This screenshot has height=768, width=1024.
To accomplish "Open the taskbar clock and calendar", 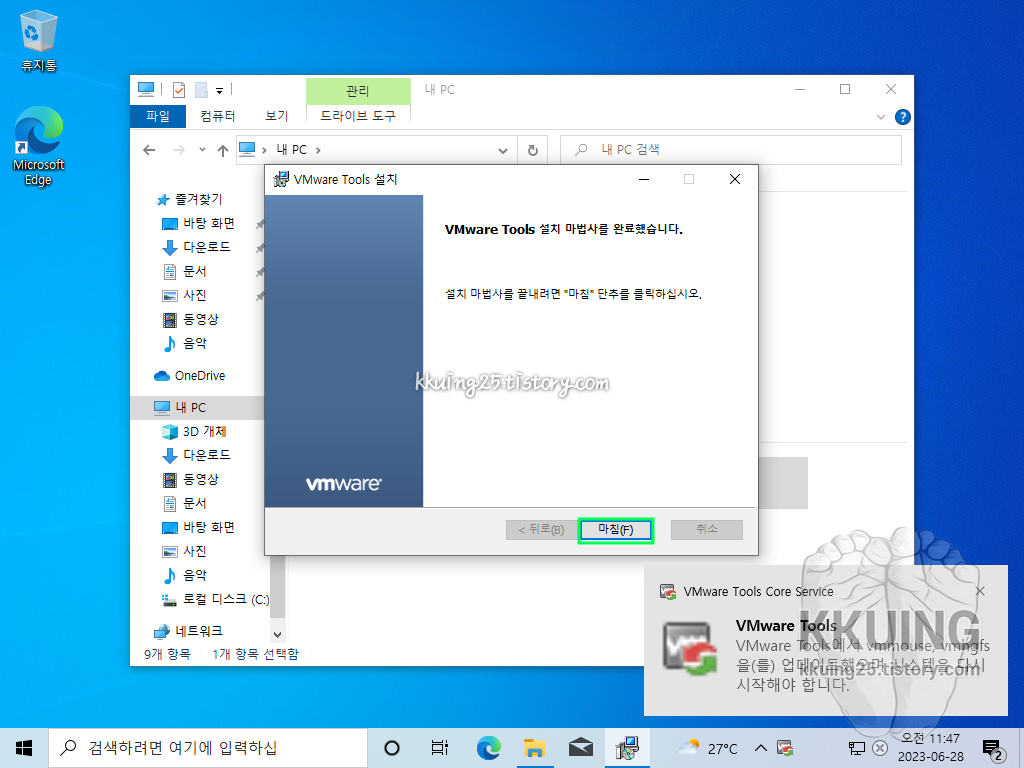I will pos(931,748).
